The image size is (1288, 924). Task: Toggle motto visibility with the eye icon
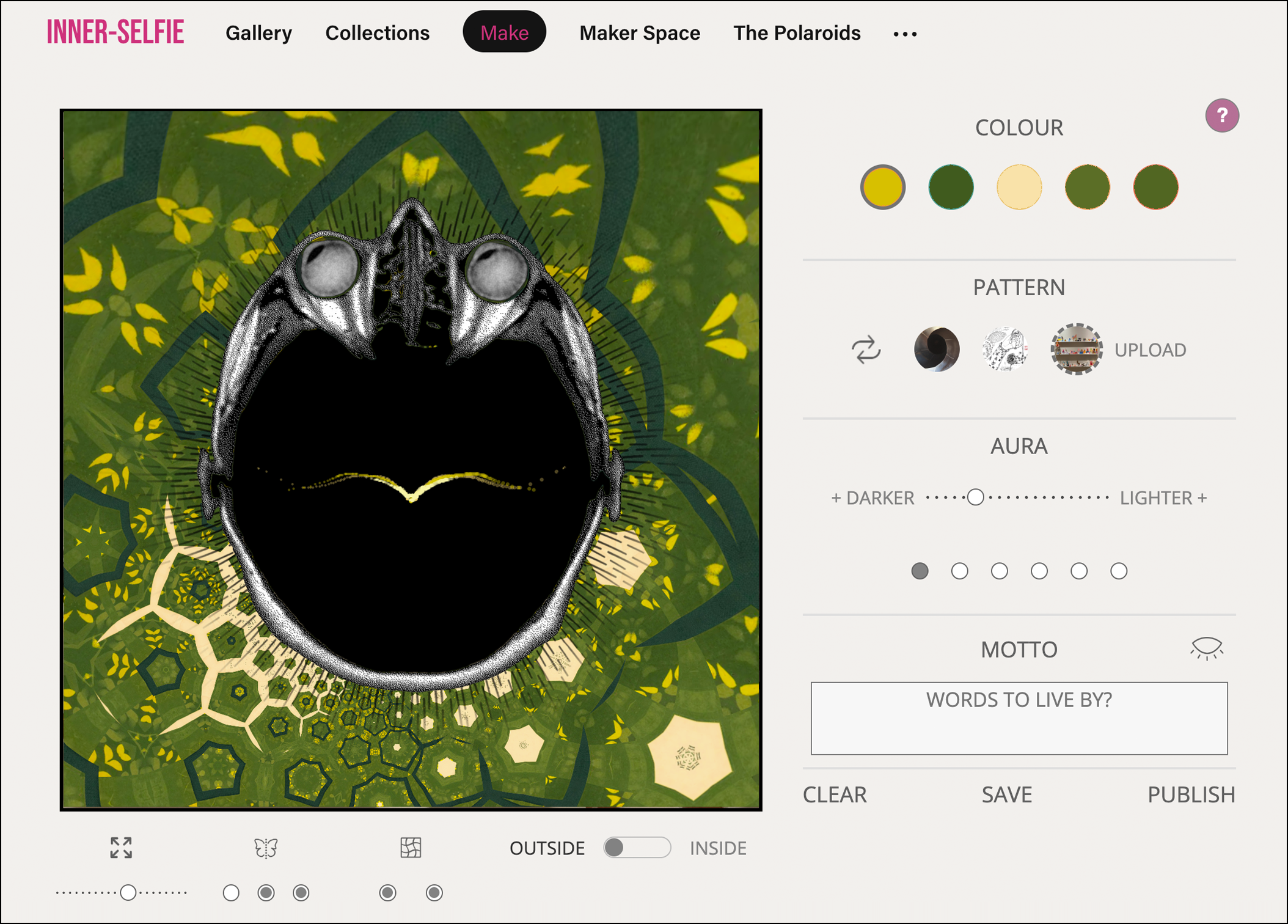coord(1206,648)
